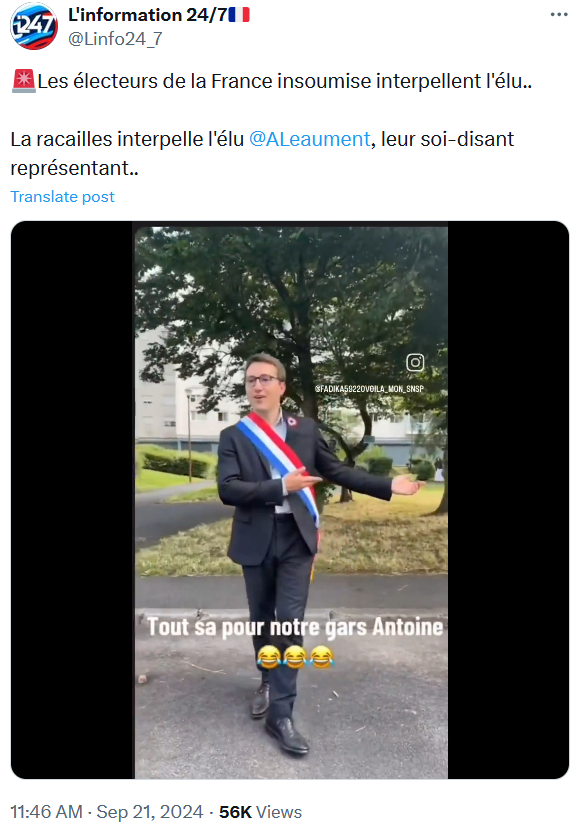Viewport: 574px width, 824px height.
Task: Click the left black letterbox bar of the video
Action: [73, 500]
